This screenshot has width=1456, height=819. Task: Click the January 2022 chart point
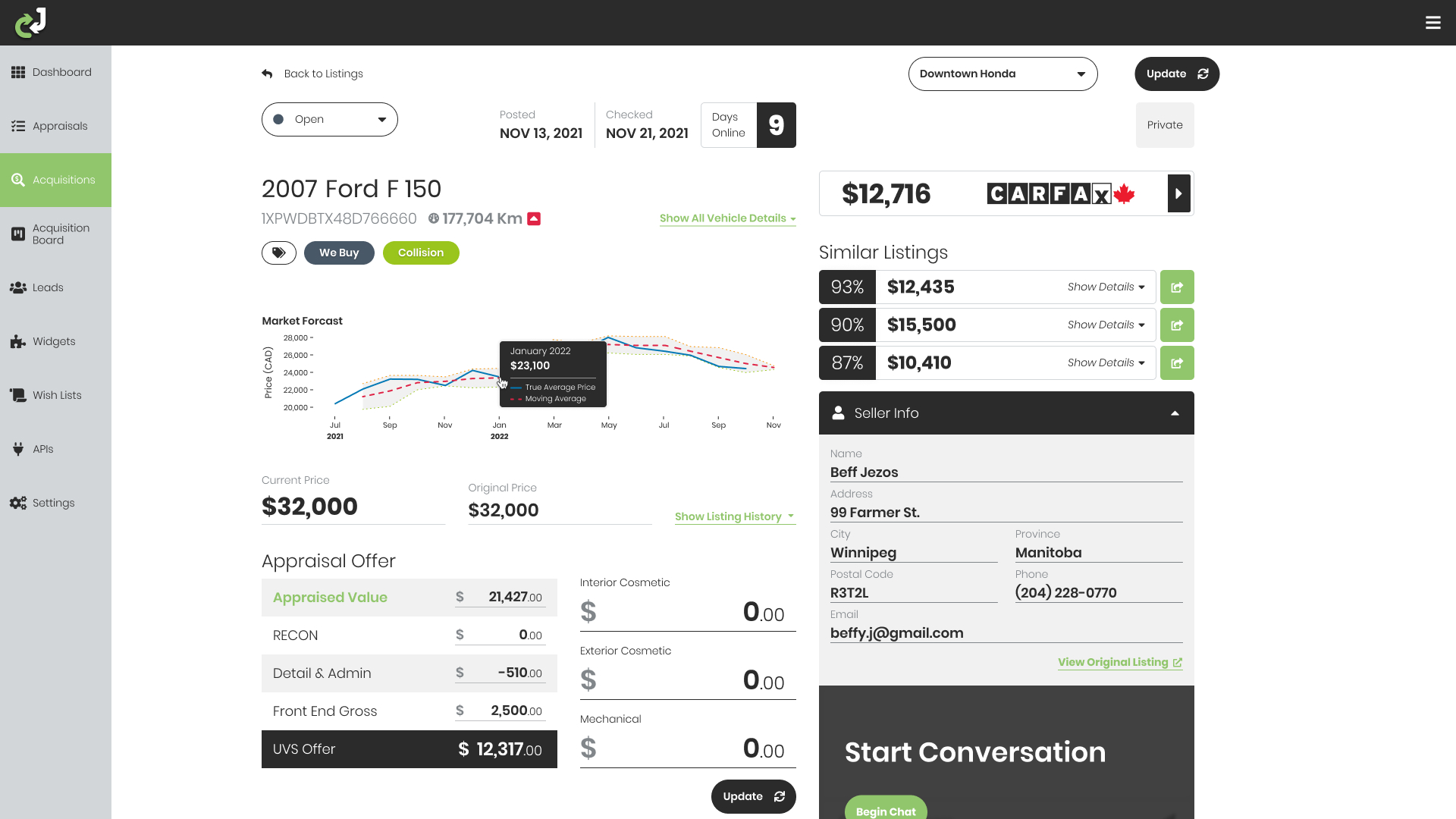(x=500, y=378)
